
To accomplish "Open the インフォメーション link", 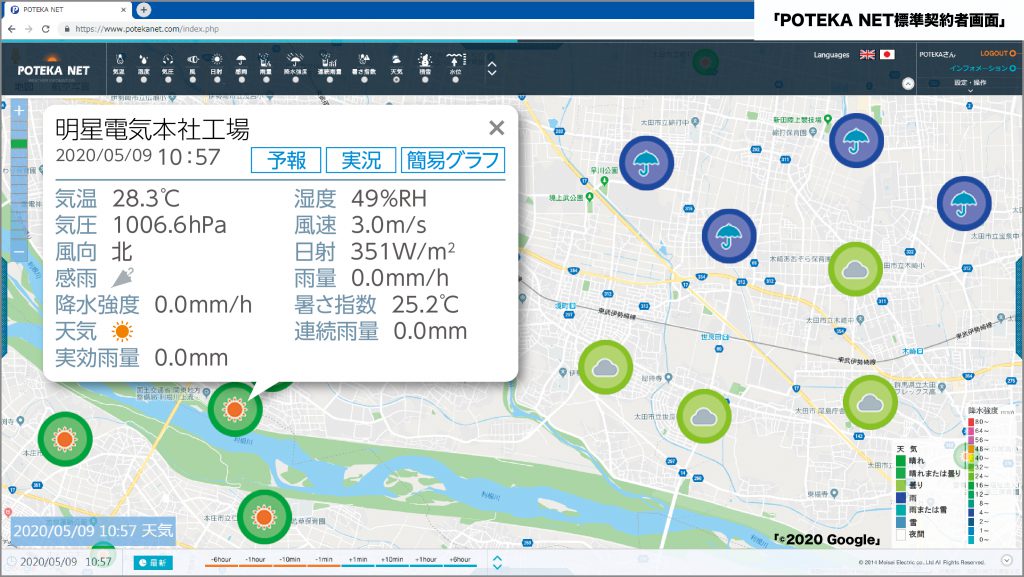I will (983, 68).
